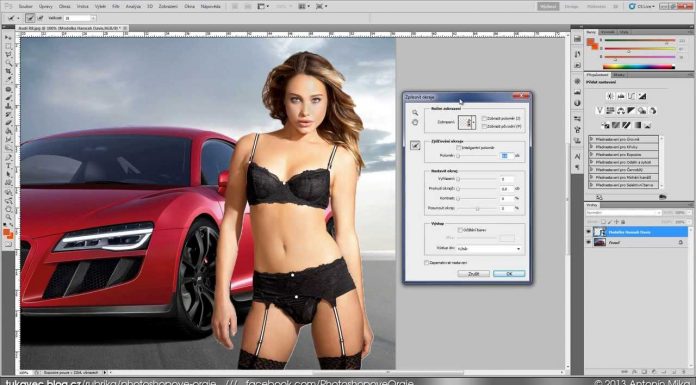Toggle Odstranit barvy checkbox

pos(460,230)
